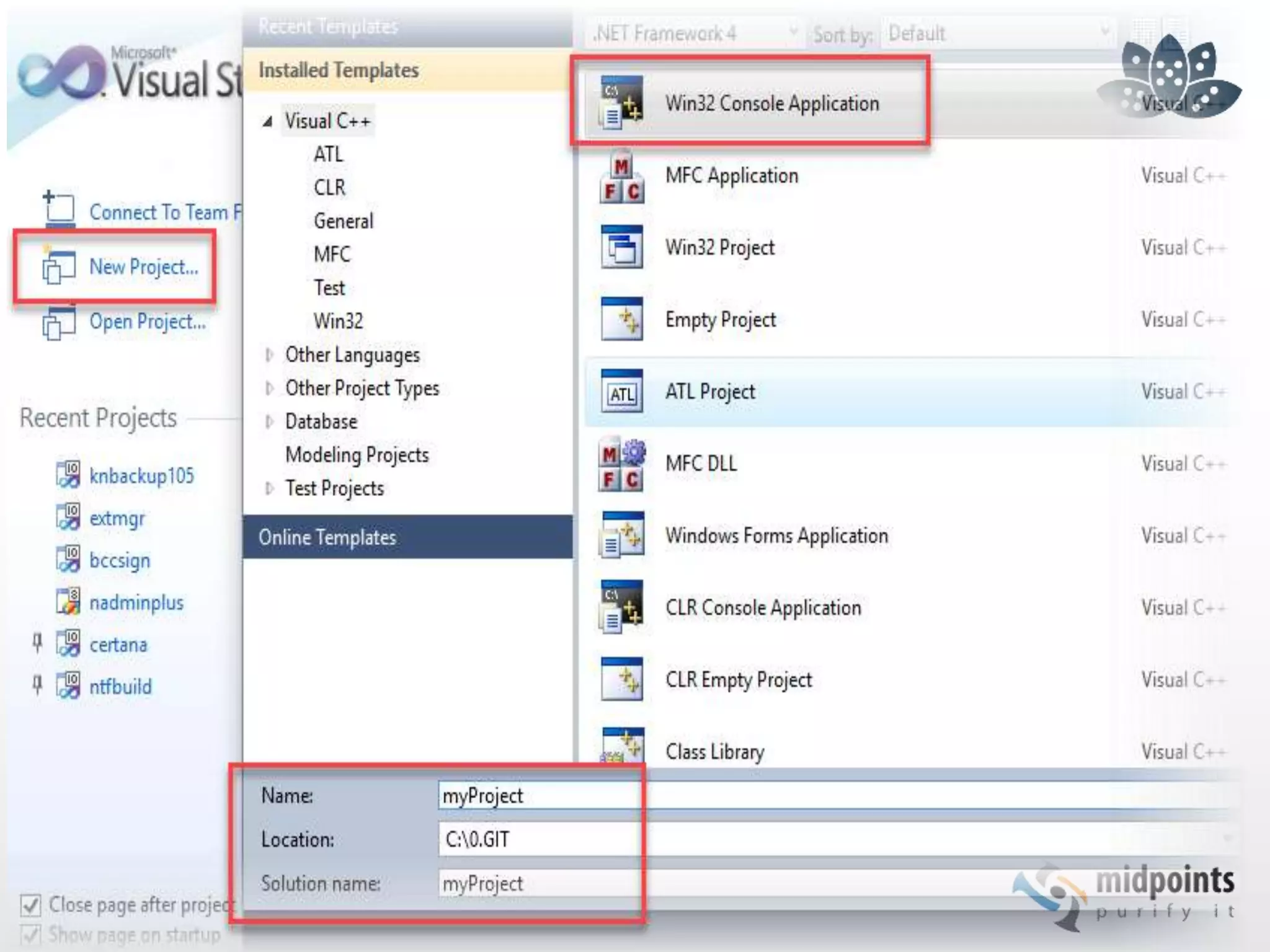
Task: Click the Open Project... link
Action: pos(148,322)
